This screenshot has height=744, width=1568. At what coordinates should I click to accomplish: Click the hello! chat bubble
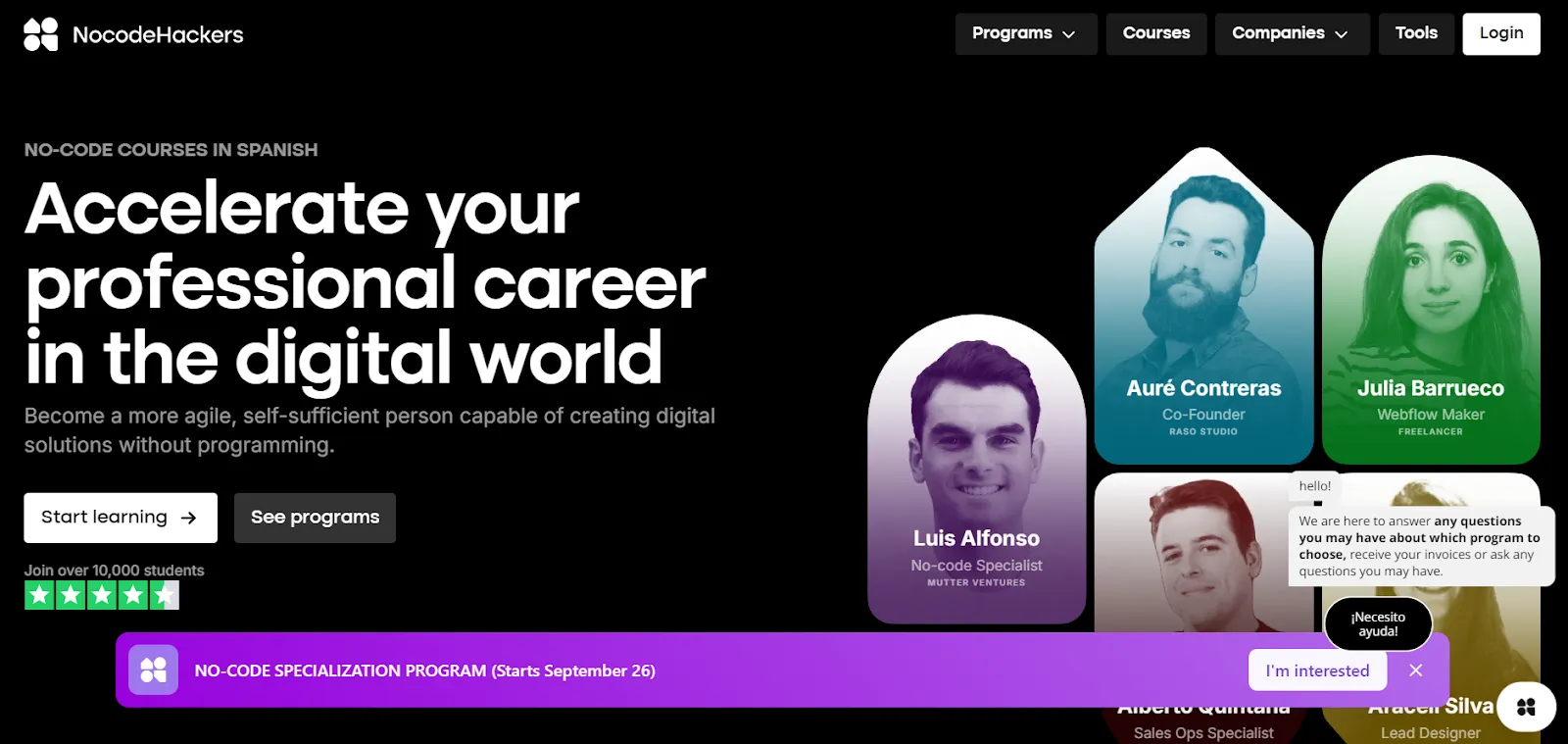[x=1315, y=486]
